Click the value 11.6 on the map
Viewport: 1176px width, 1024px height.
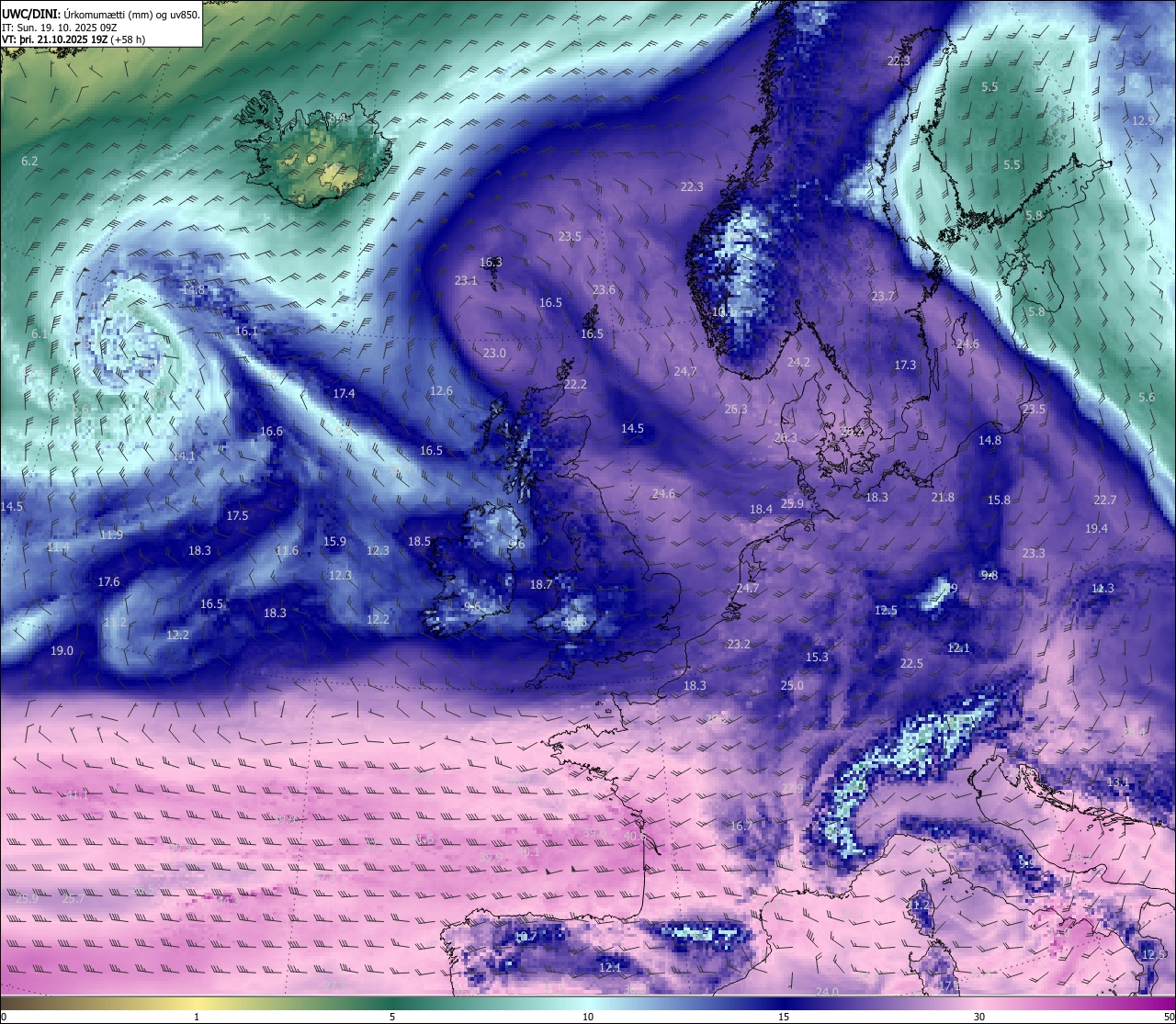287,550
